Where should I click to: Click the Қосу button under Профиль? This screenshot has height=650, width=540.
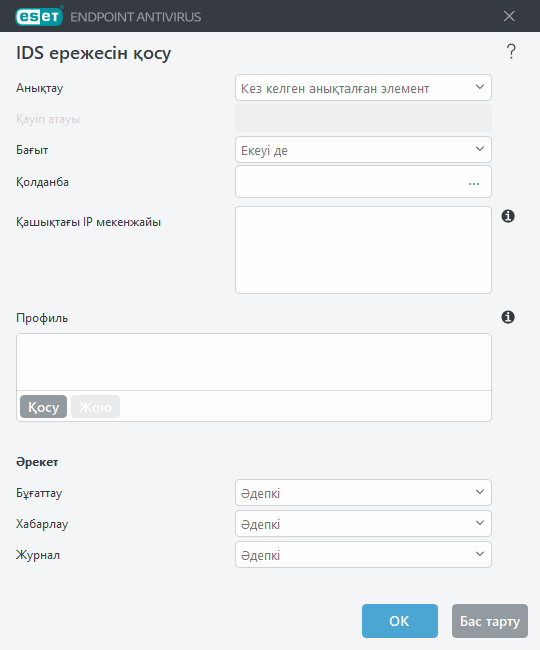[x=44, y=407]
